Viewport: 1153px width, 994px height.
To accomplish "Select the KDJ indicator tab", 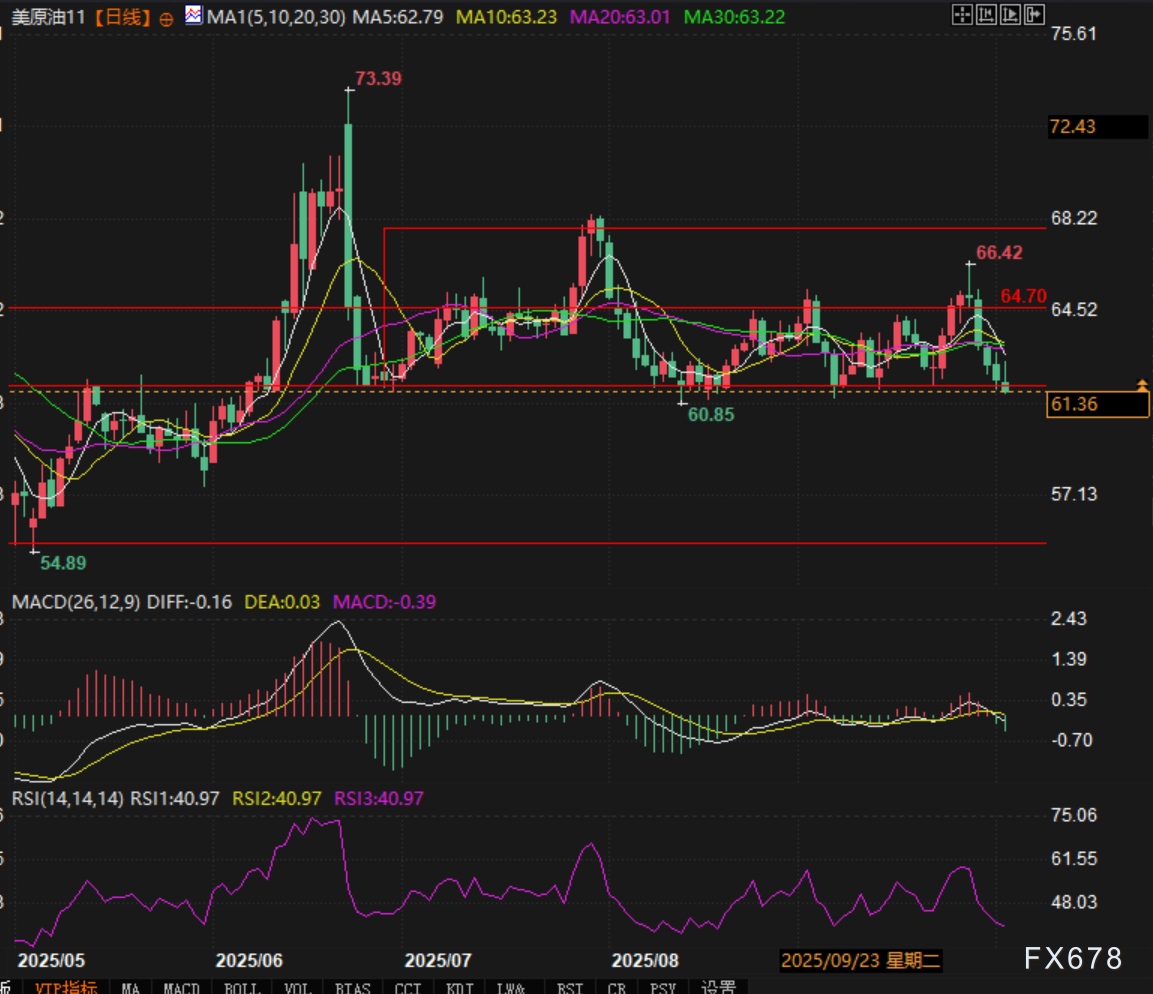I will [x=462, y=987].
